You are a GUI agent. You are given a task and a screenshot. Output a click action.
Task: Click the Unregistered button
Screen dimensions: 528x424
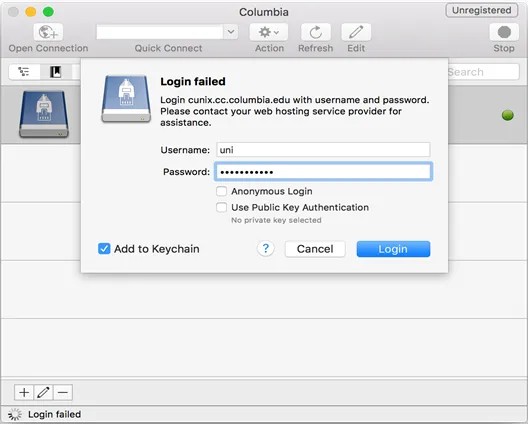(x=482, y=10)
